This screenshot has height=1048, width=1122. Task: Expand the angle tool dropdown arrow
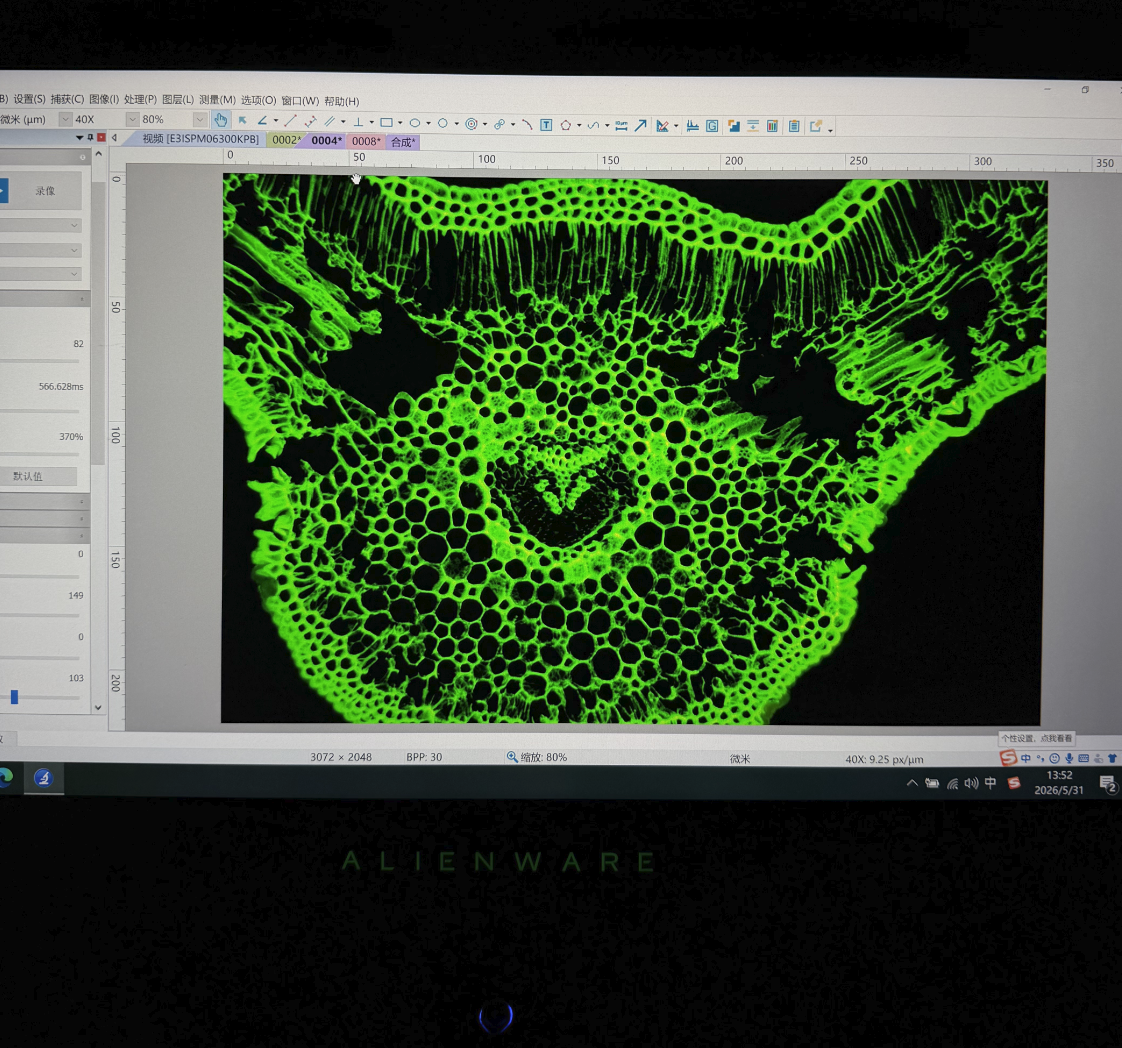(x=275, y=121)
